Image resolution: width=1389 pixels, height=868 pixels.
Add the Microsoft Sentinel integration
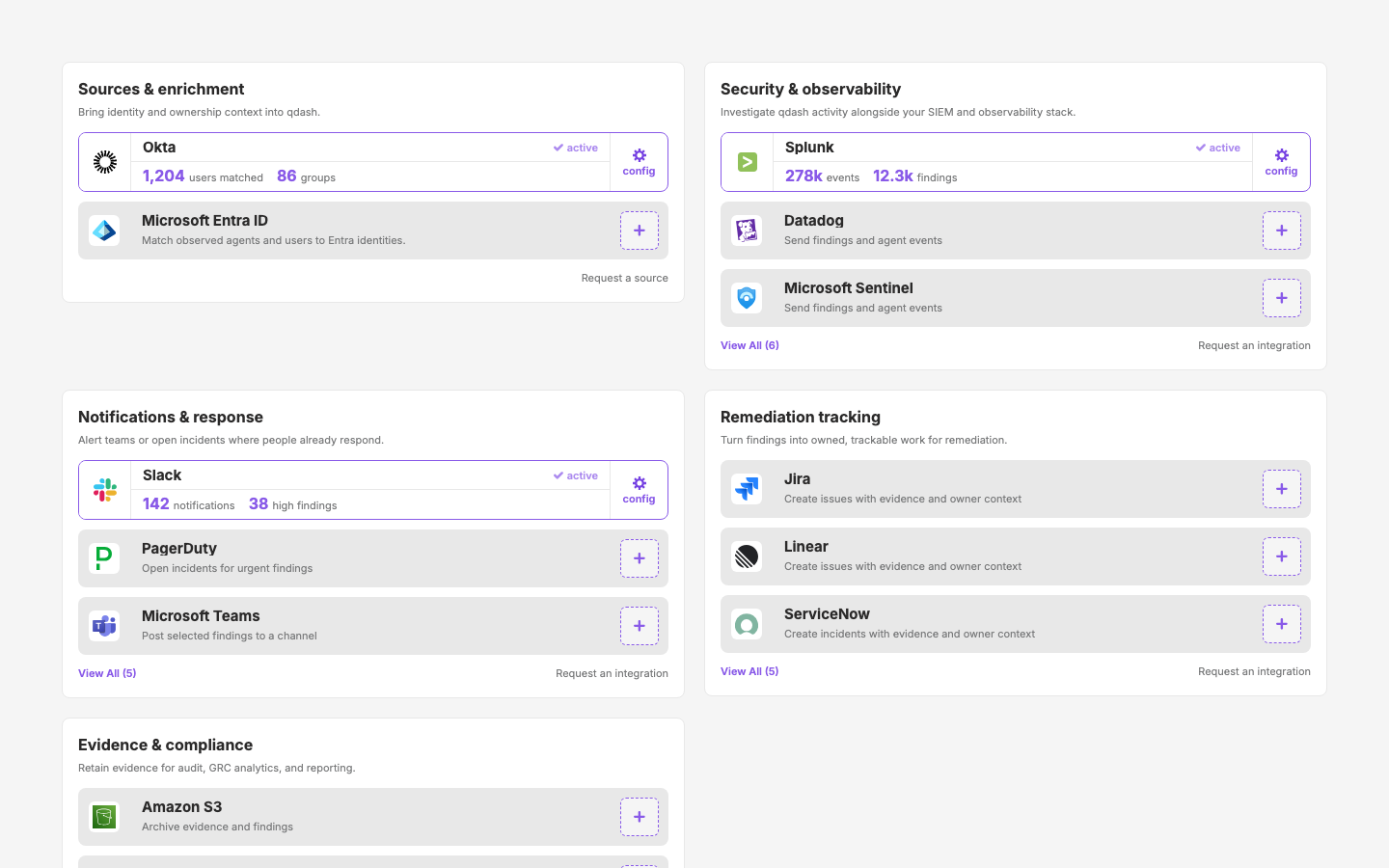point(1281,298)
